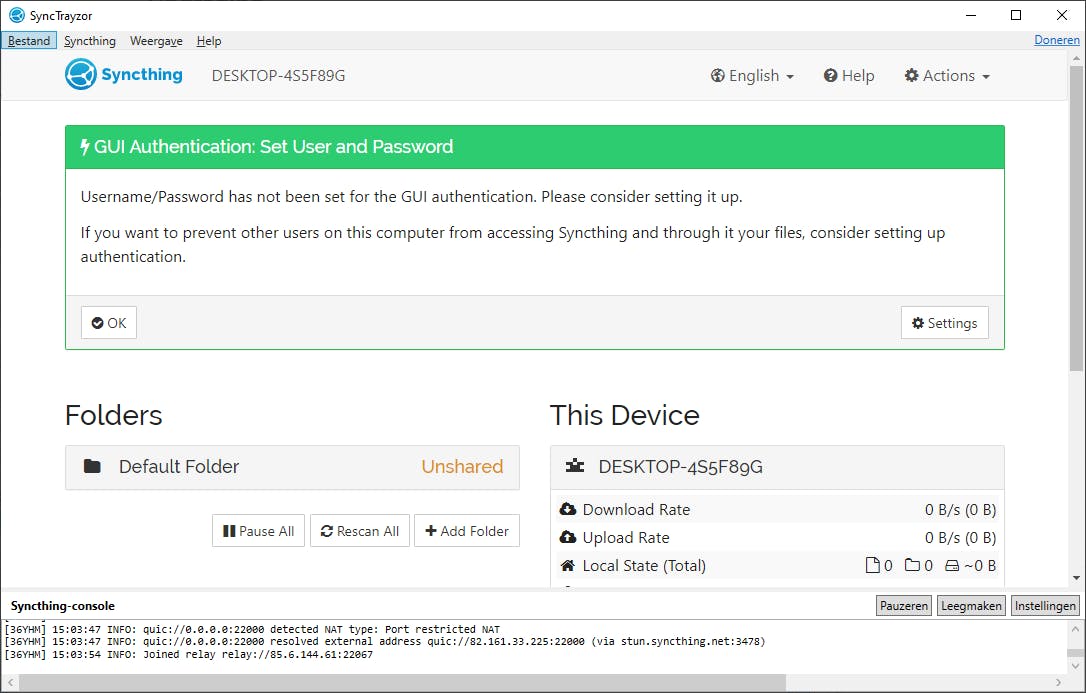Click the question mark icon beside Help
This screenshot has height=693, width=1086.
point(830,75)
